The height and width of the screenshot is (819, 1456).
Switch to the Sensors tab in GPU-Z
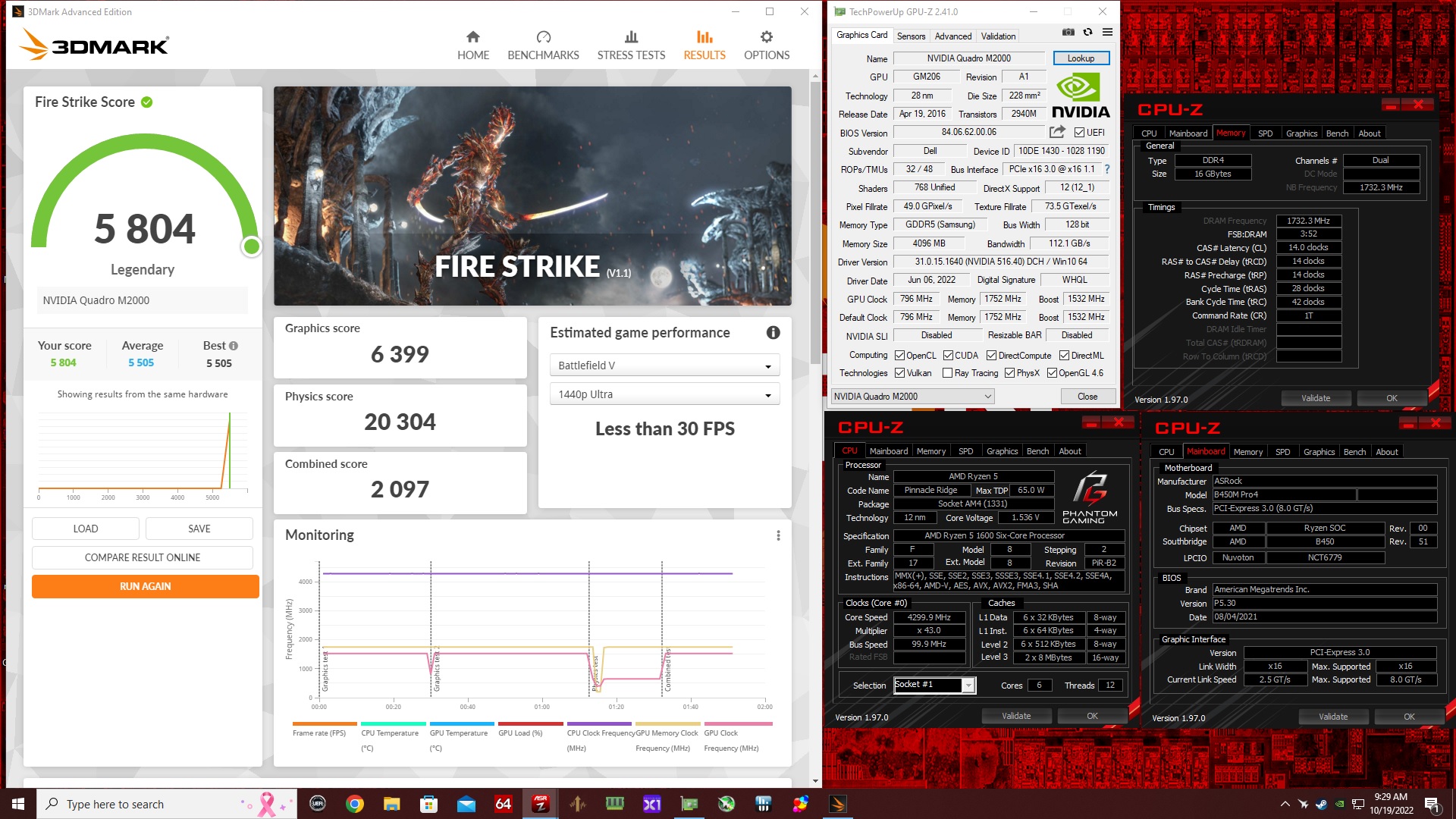(911, 36)
